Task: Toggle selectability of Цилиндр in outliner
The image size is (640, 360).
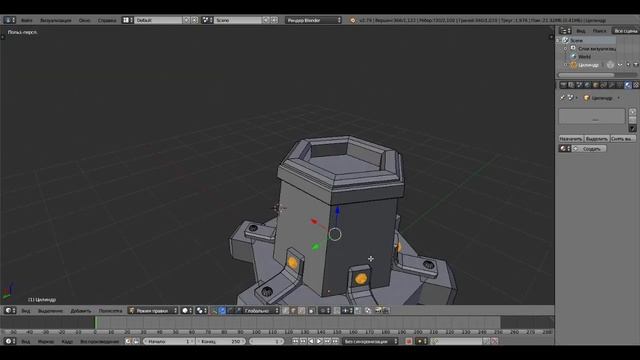Action: (x=628, y=64)
